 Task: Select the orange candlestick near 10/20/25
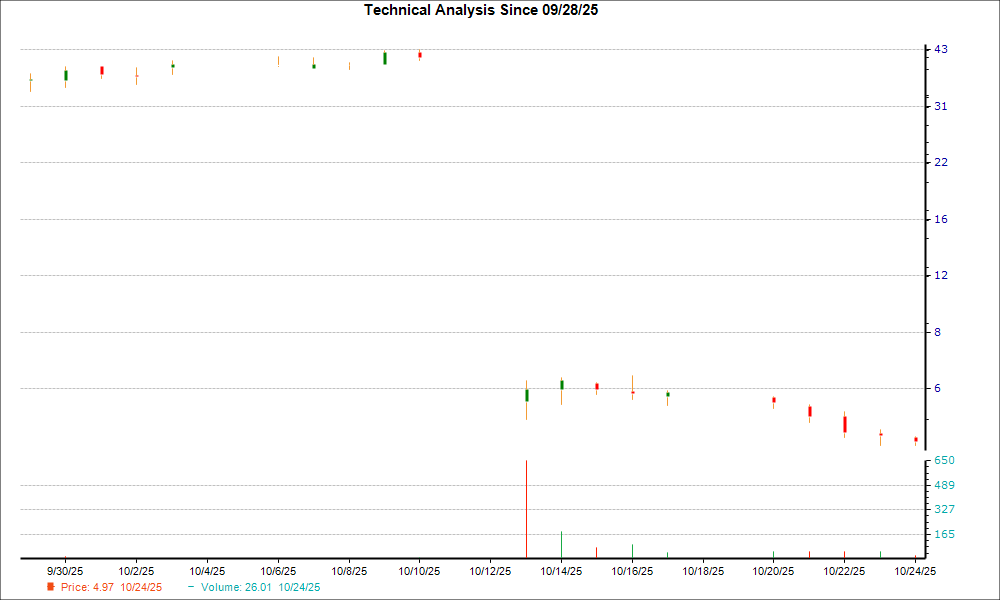pos(773,400)
